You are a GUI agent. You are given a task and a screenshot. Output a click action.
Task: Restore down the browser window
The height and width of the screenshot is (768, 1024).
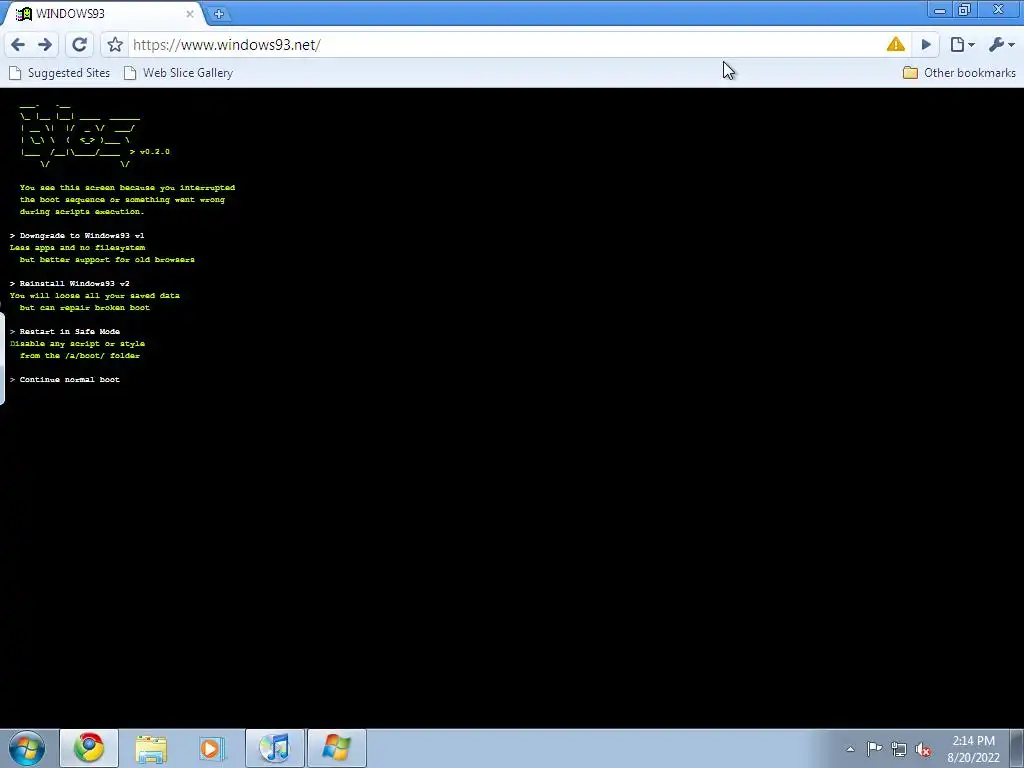[965, 10]
